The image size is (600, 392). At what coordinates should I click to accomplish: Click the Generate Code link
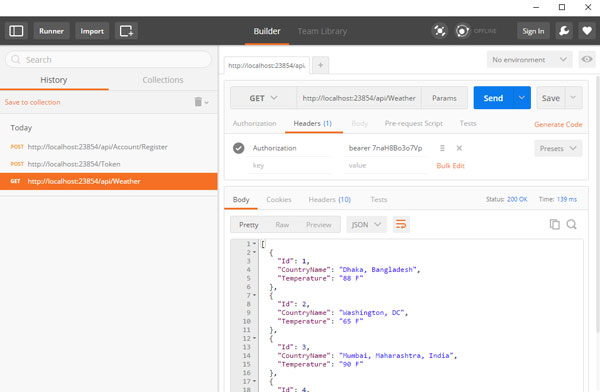click(x=558, y=124)
